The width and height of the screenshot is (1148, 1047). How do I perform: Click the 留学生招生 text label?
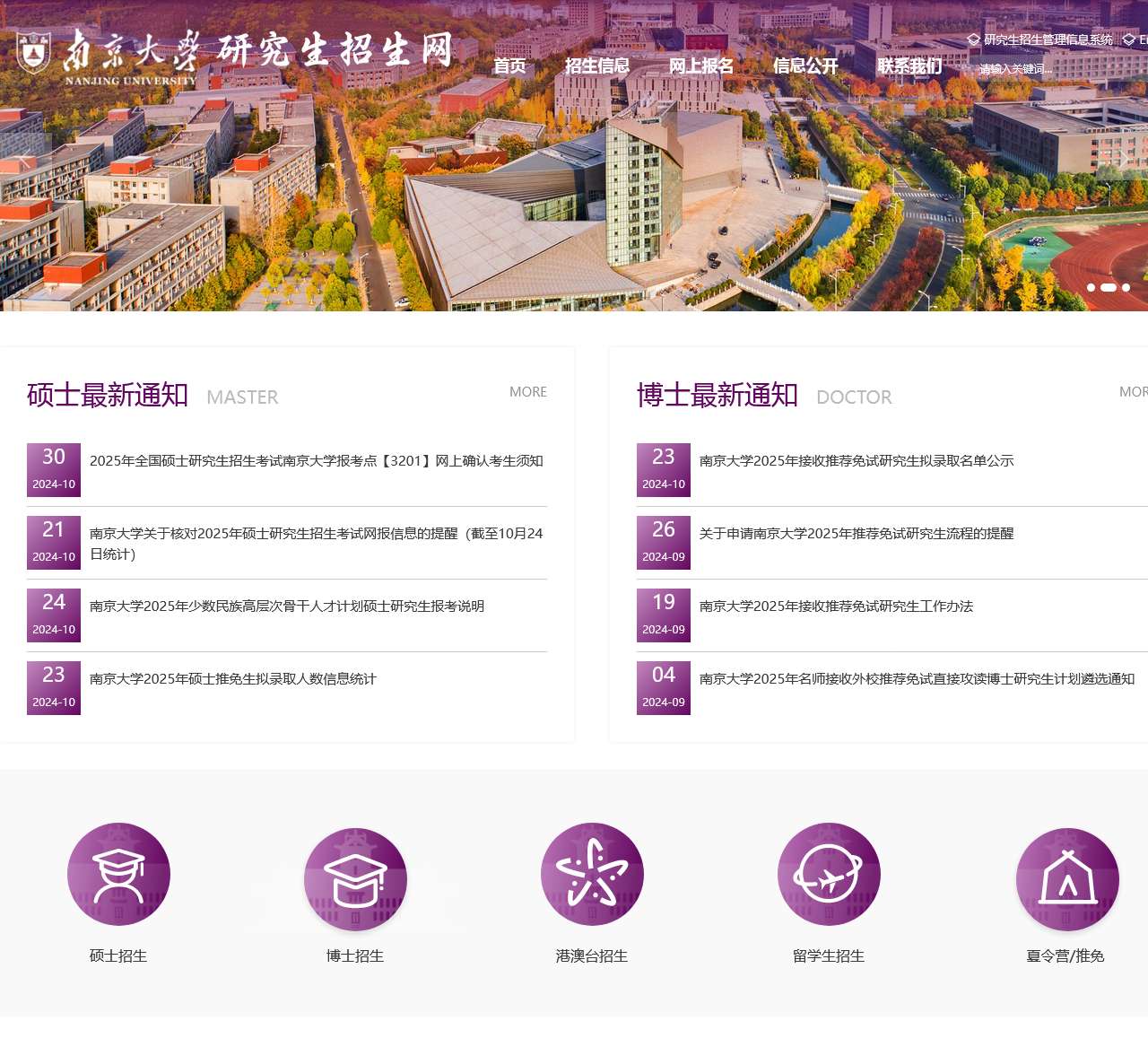pyautogui.click(x=829, y=955)
